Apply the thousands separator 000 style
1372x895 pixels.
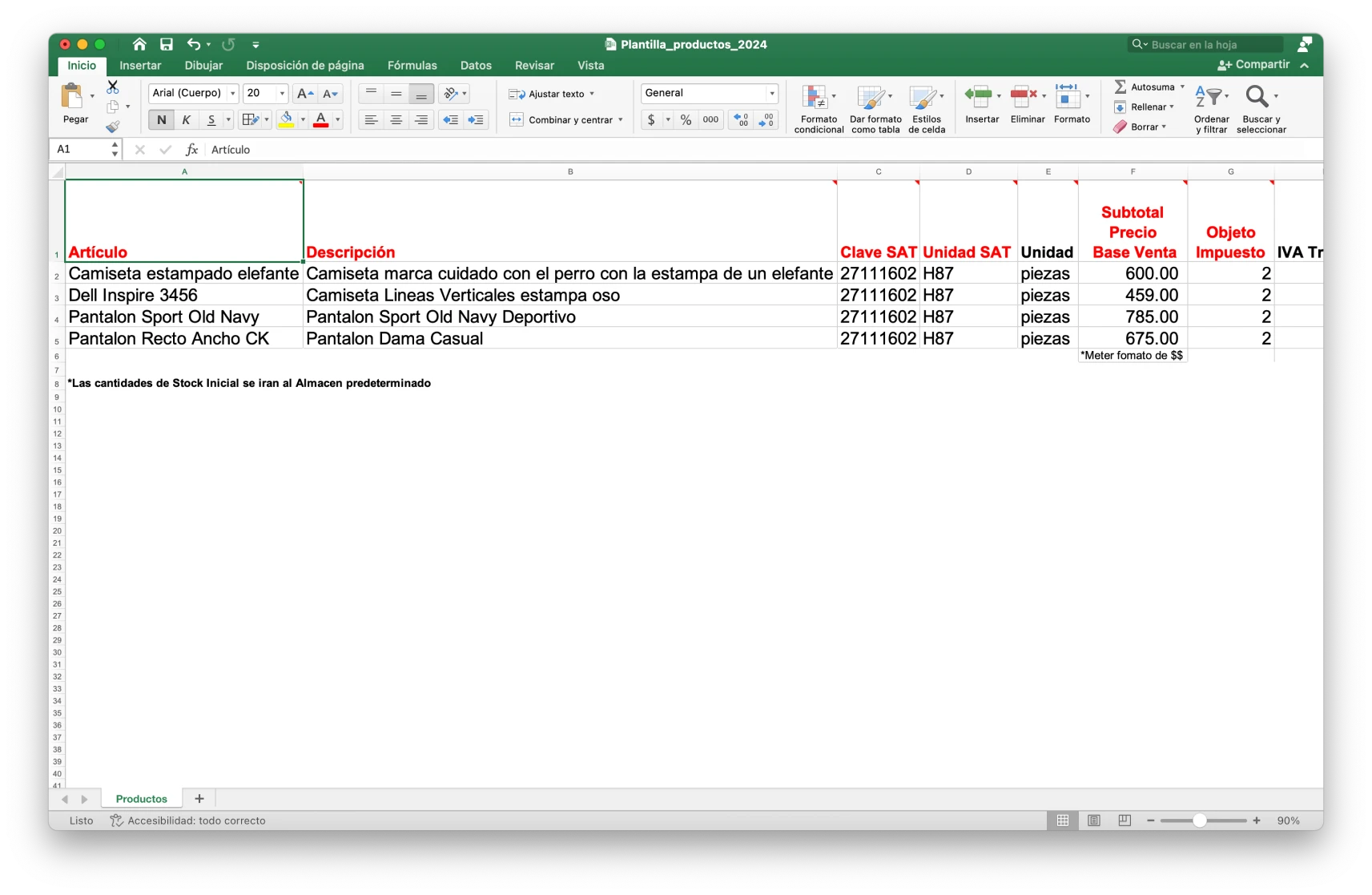click(710, 119)
